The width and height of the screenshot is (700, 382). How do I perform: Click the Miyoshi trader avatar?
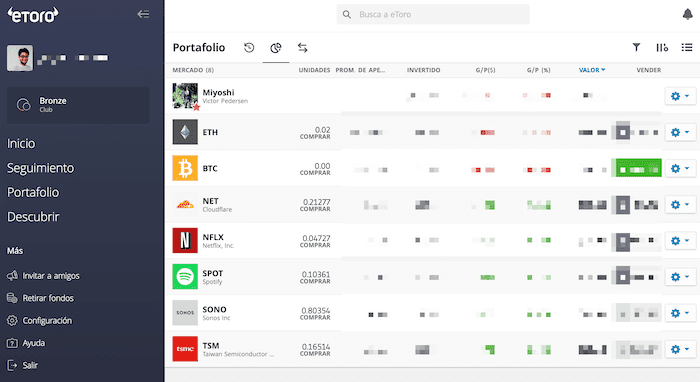pyautogui.click(x=185, y=96)
